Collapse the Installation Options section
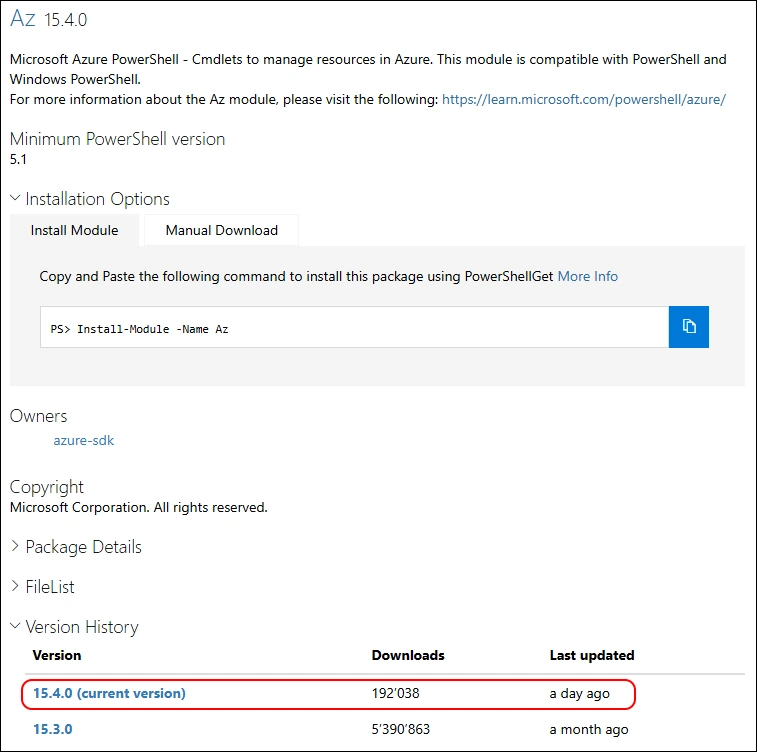 tap(90, 199)
